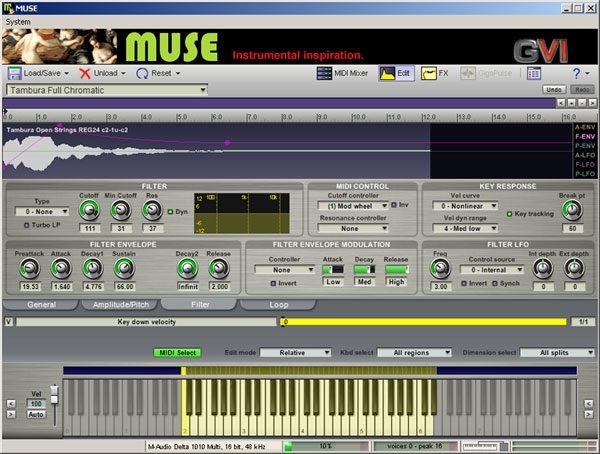This screenshot has width=600, height=454.
Task: Click the Load/Save floppy disk icon
Action: tap(15, 73)
